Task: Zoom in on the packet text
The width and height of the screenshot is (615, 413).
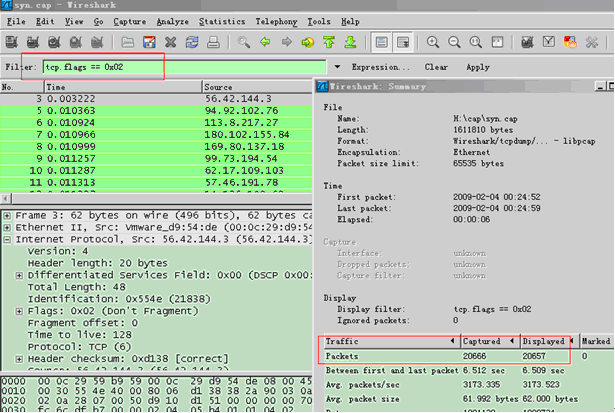Action: point(433,42)
